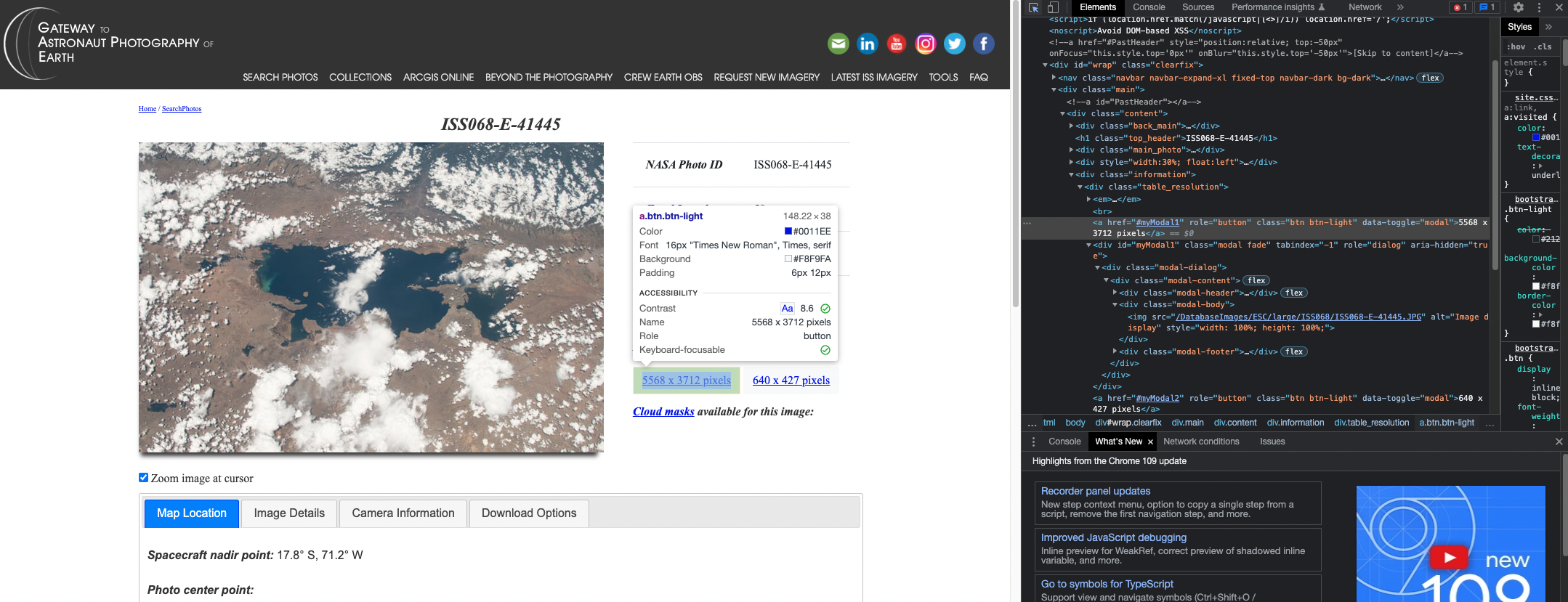Image resolution: width=1568 pixels, height=602 pixels.
Task: Play the Chrome 109 what's new video
Action: [x=1449, y=558]
